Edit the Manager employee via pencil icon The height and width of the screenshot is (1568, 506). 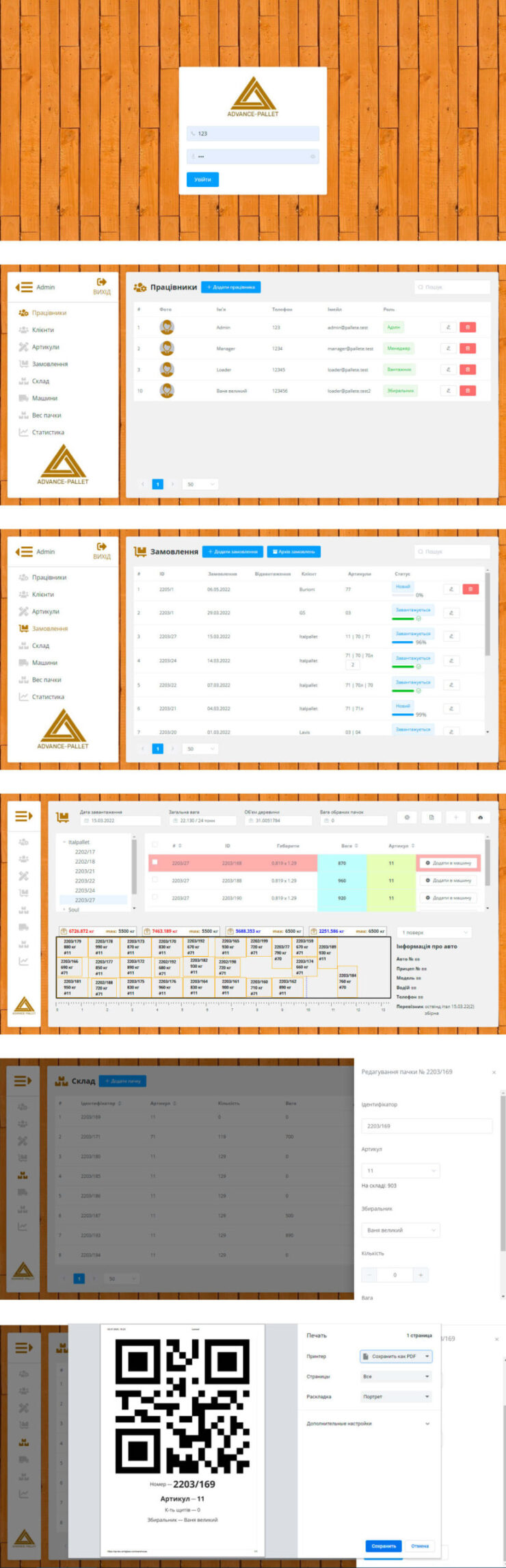point(449,348)
